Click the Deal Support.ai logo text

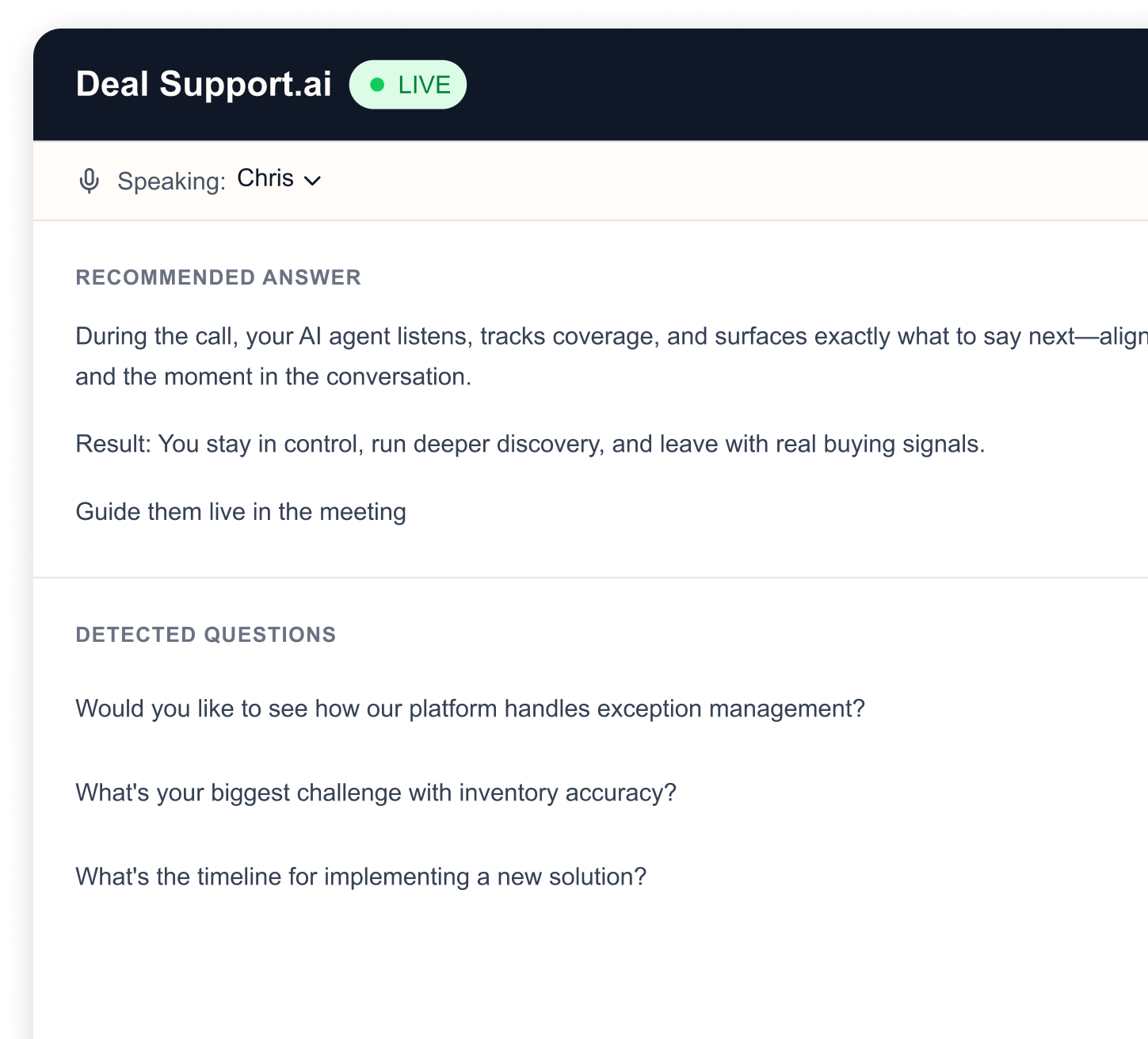pos(203,83)
